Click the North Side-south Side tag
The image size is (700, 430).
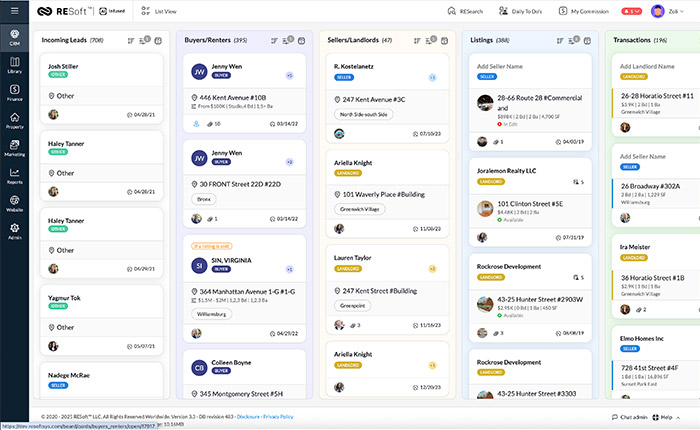pos(363,114)
